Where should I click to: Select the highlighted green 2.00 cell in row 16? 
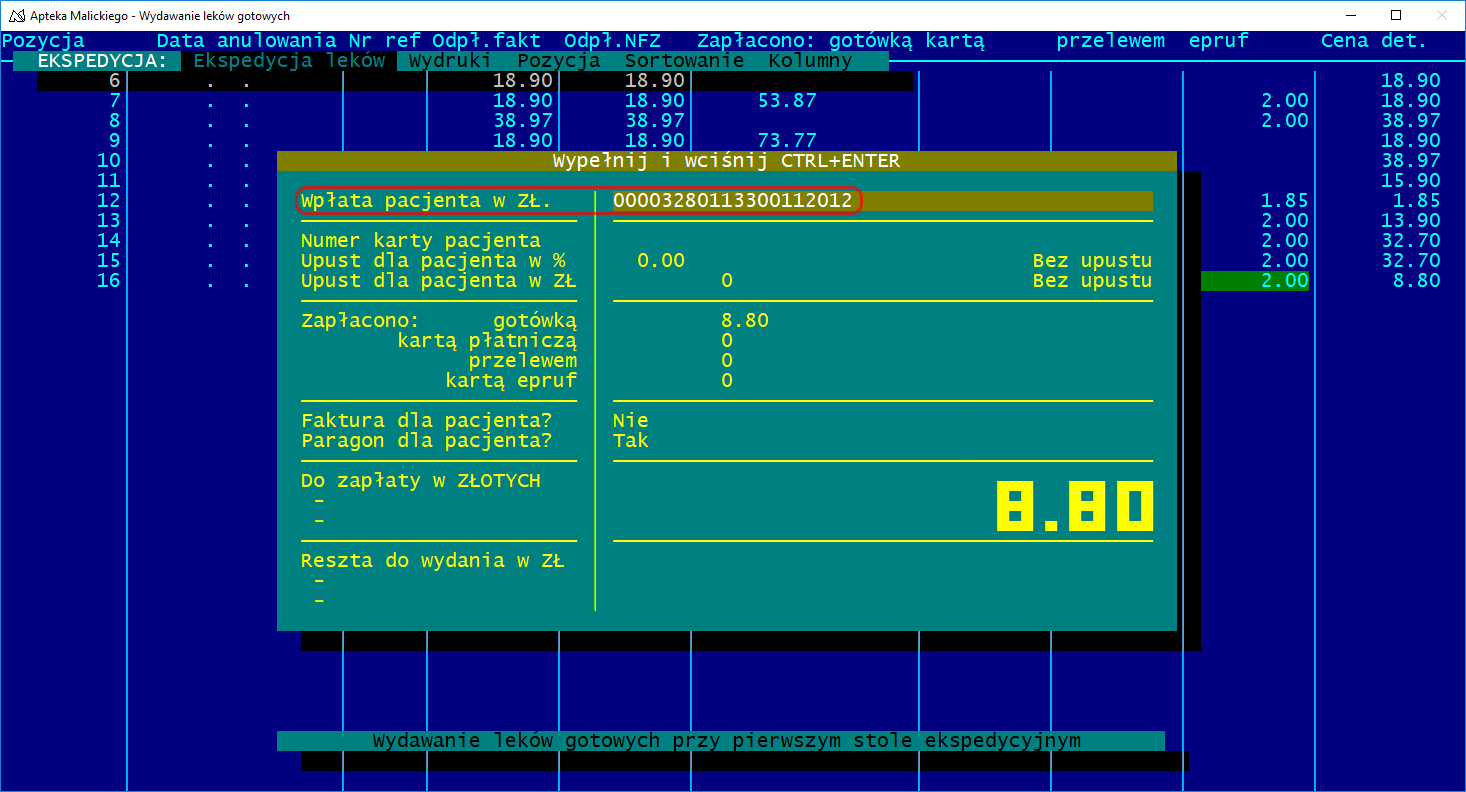tap(1255, 281)
